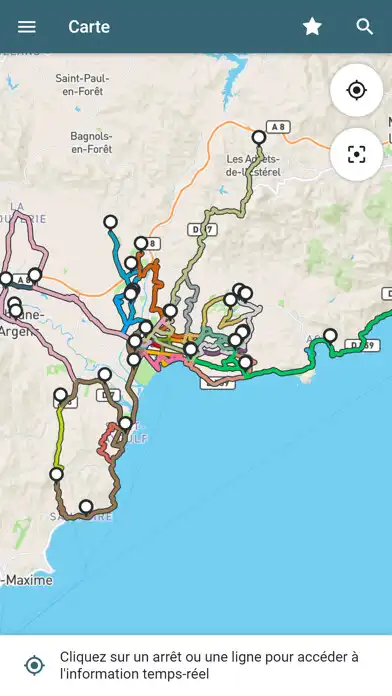Select the southernmost stop on the brown line

pos(86,506)
